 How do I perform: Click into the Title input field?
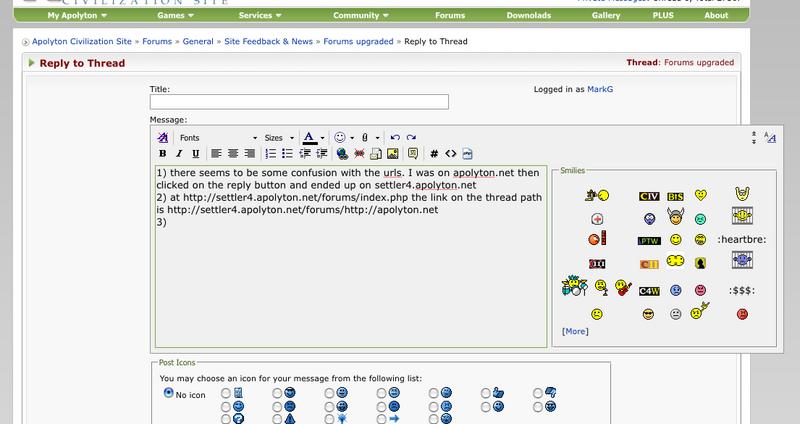pyautogui.click(x=299, y=101)
